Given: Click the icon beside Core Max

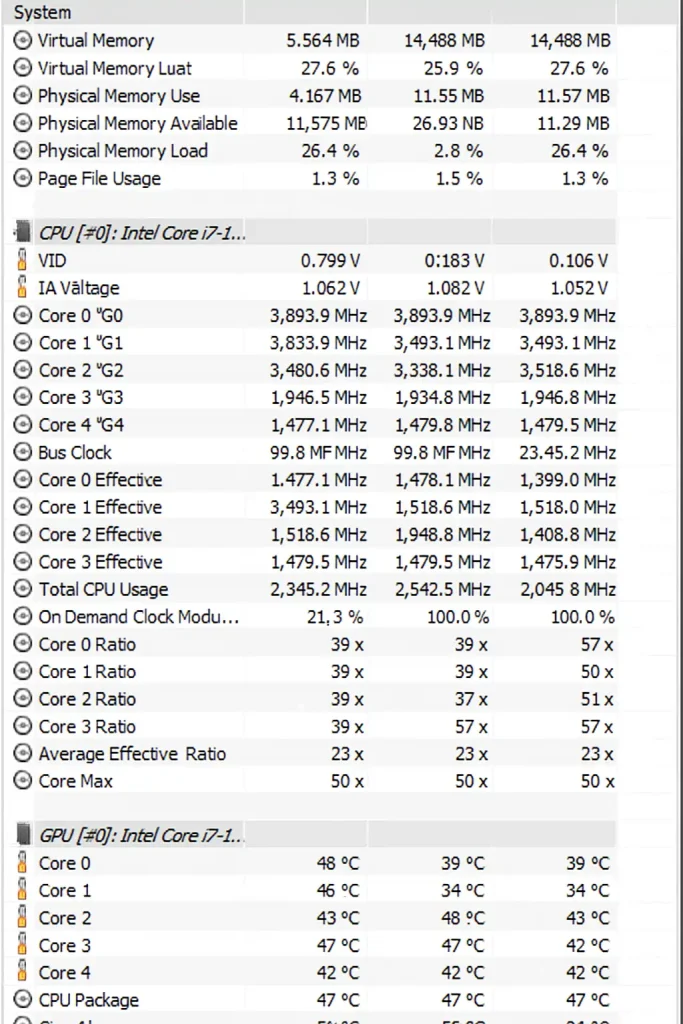Looking at the screenshot, I should [x=23, y=781].
